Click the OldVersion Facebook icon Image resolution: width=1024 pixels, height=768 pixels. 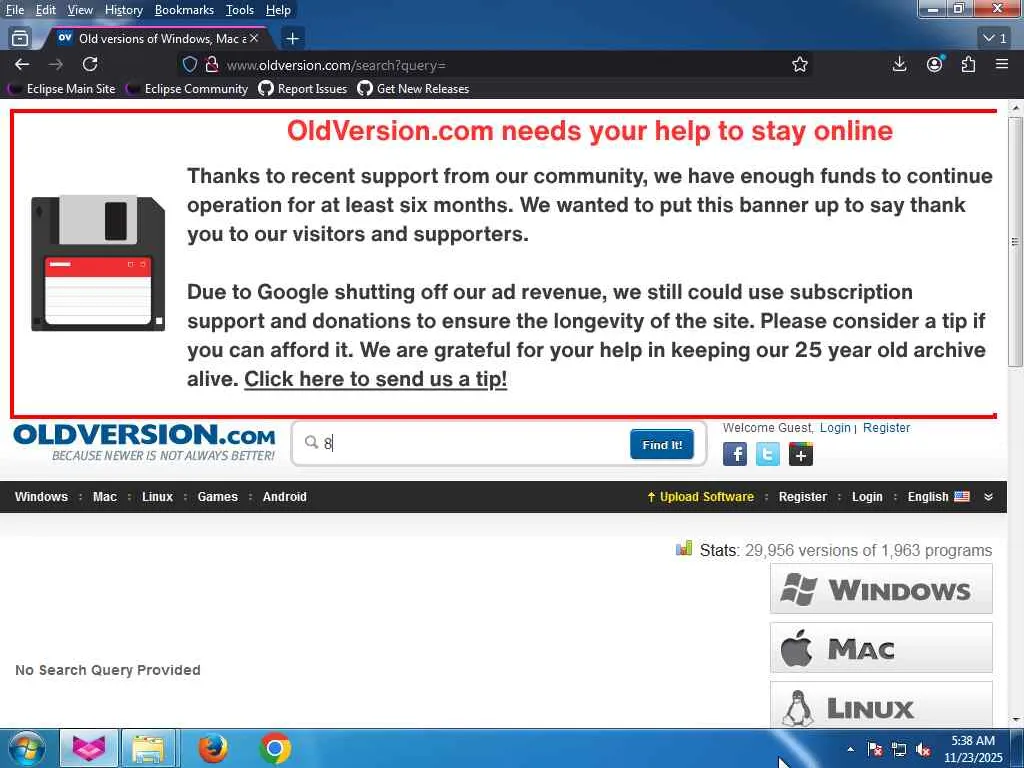point(735,454)
